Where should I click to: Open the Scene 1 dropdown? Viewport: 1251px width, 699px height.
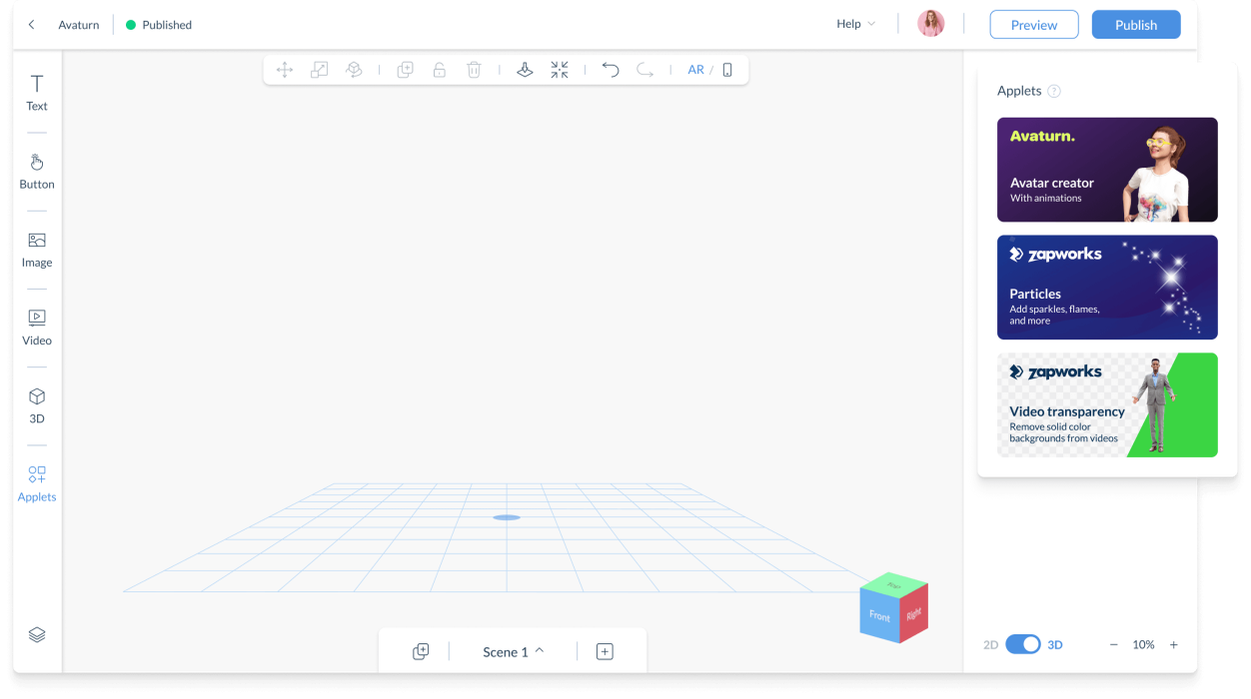click(x=512, y=651)
